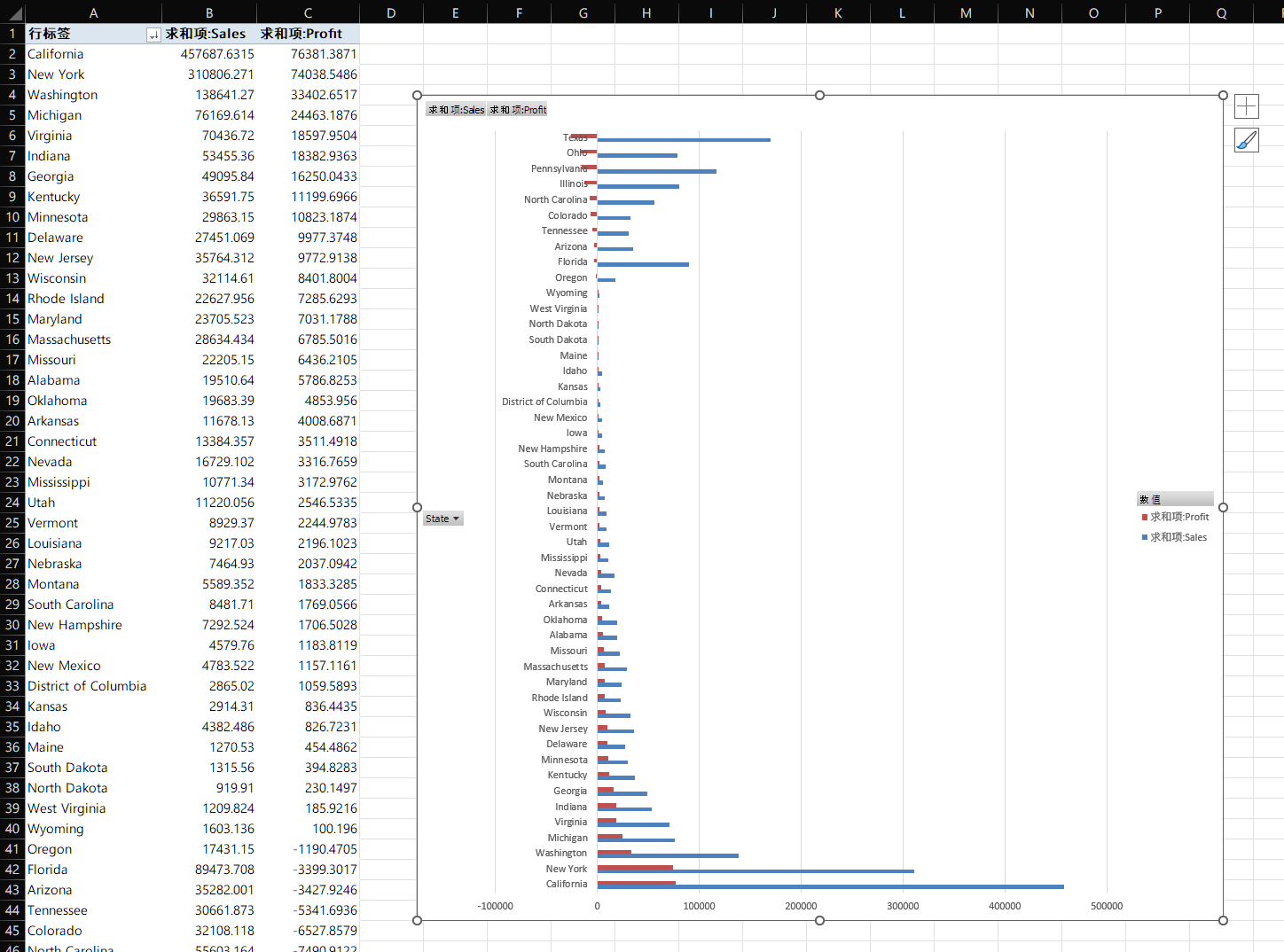
Task: Click the chart's top-center resize handle
Action: (x=819, y=95)
